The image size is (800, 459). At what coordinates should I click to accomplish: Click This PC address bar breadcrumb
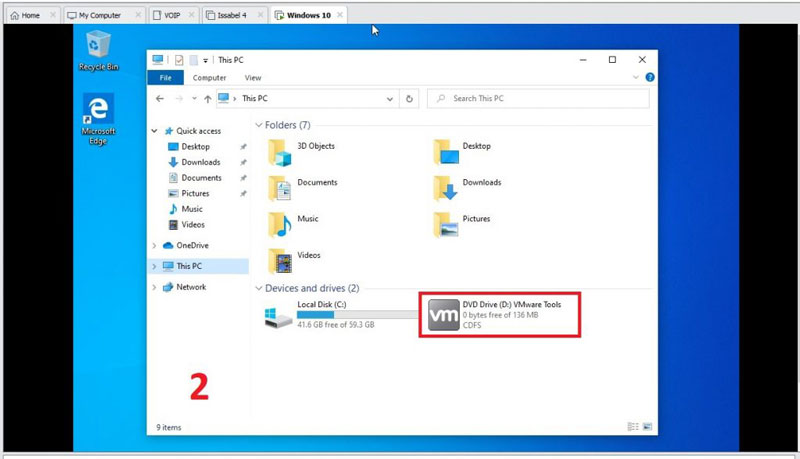255,98
